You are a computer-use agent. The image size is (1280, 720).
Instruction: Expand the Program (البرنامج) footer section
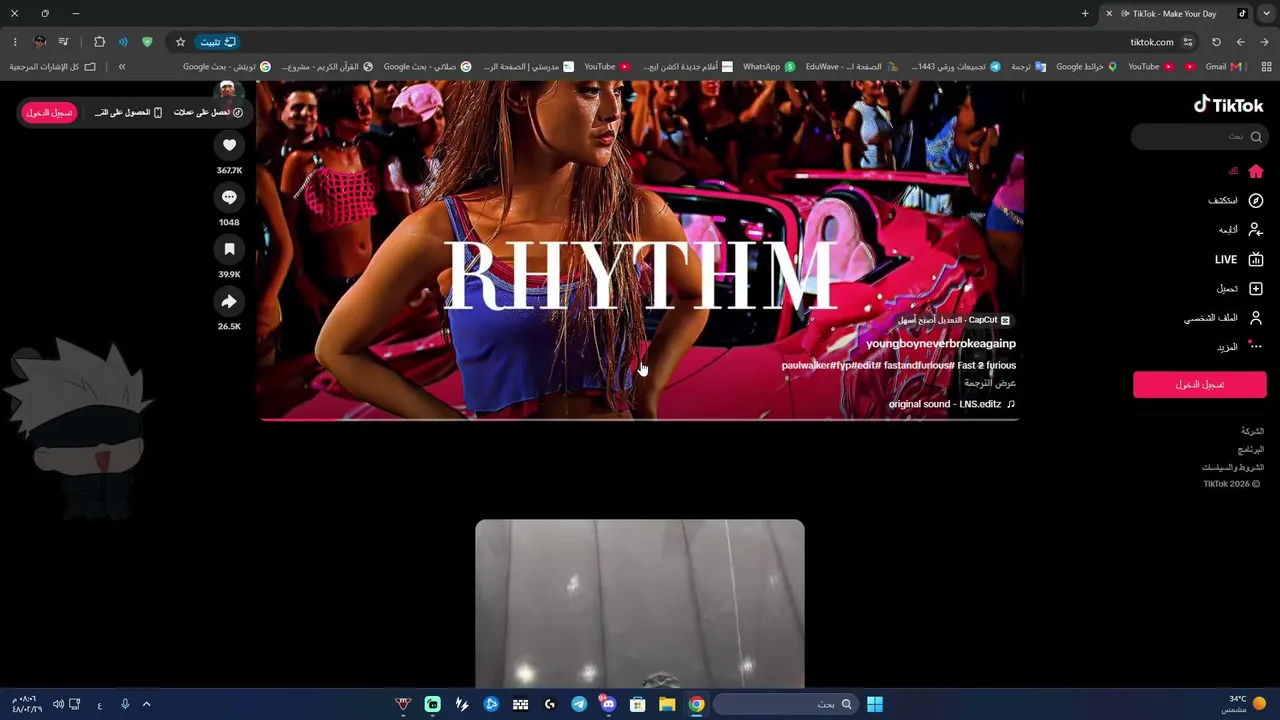point(1251,449)
